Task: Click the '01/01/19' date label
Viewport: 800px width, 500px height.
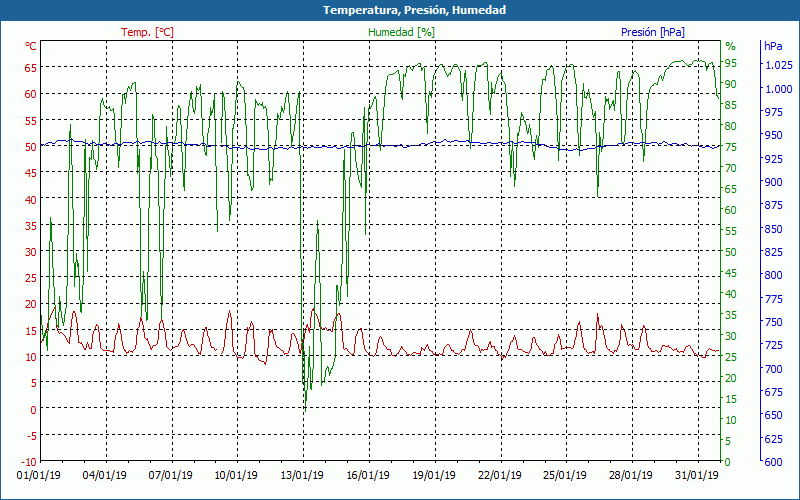Action: tap(38, 476)
